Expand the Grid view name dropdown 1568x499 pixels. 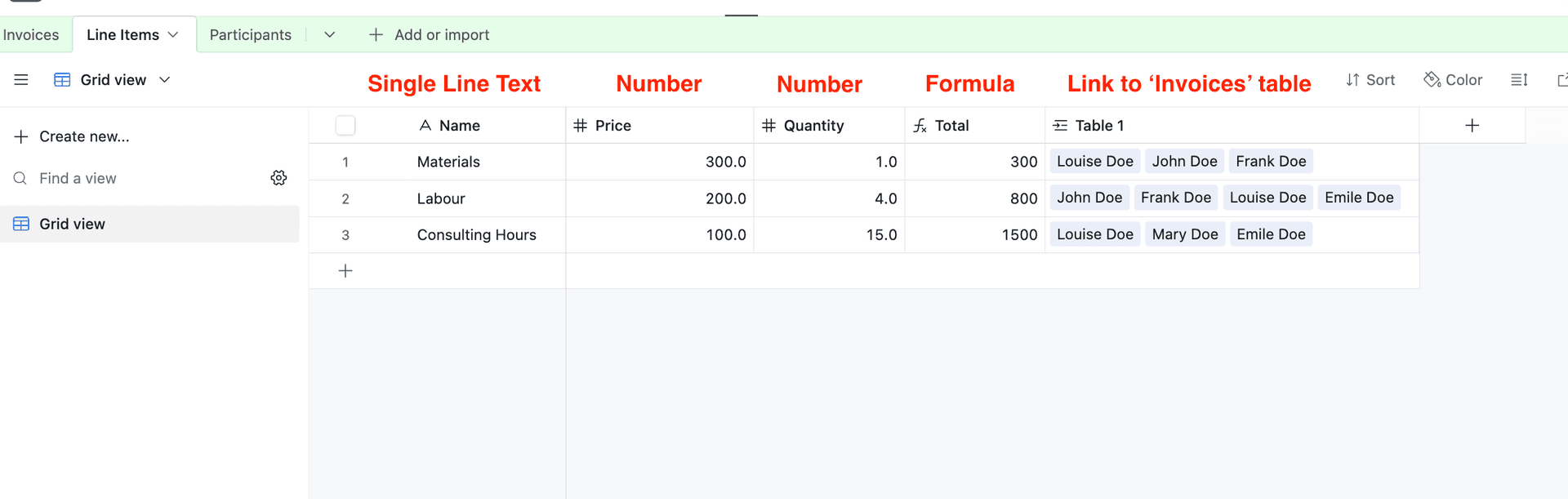coord(164,79)
